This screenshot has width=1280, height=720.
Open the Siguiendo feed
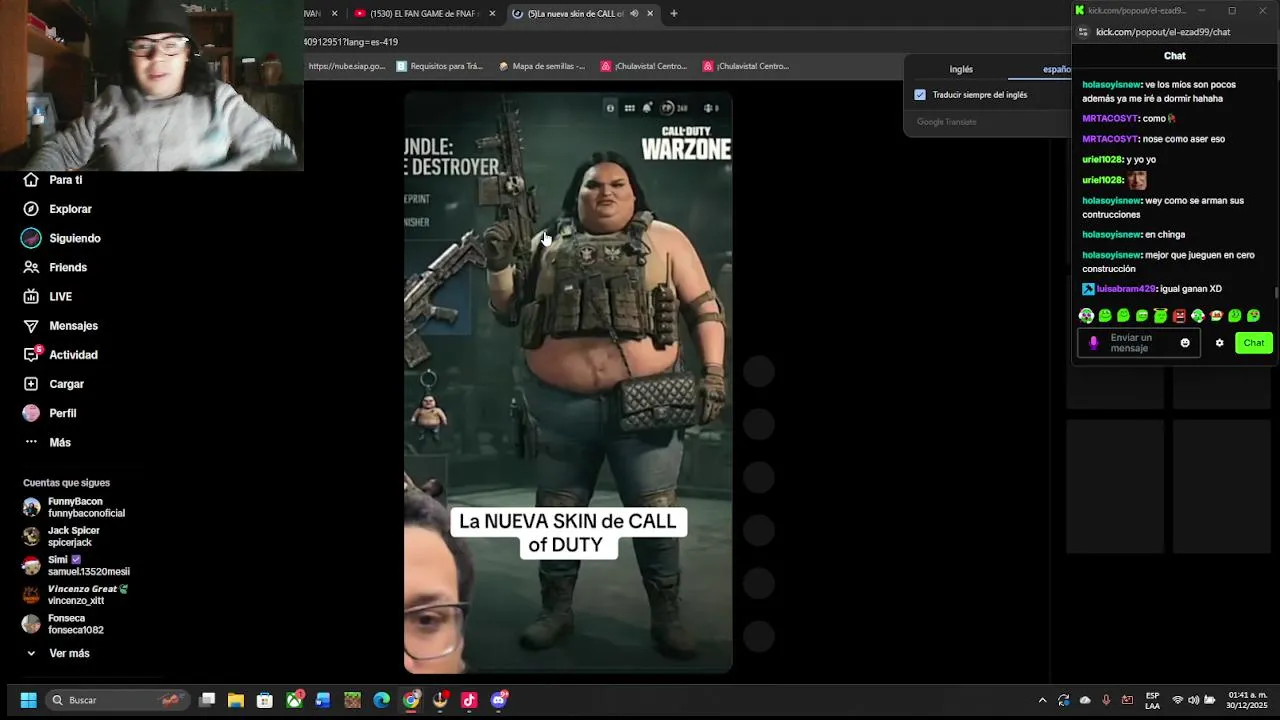pos(62,238)
